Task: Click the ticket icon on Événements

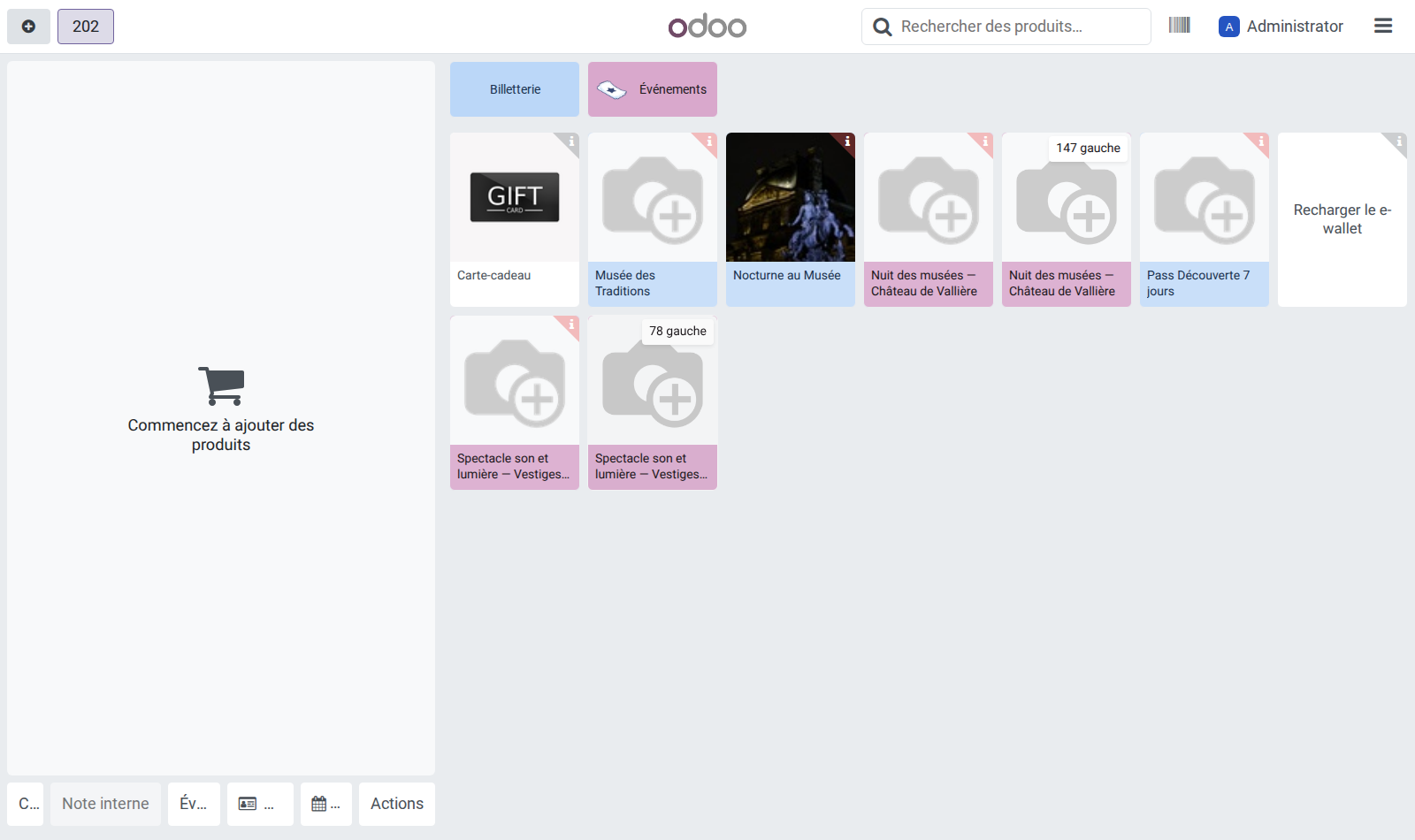Action: [x=612, y=89]
